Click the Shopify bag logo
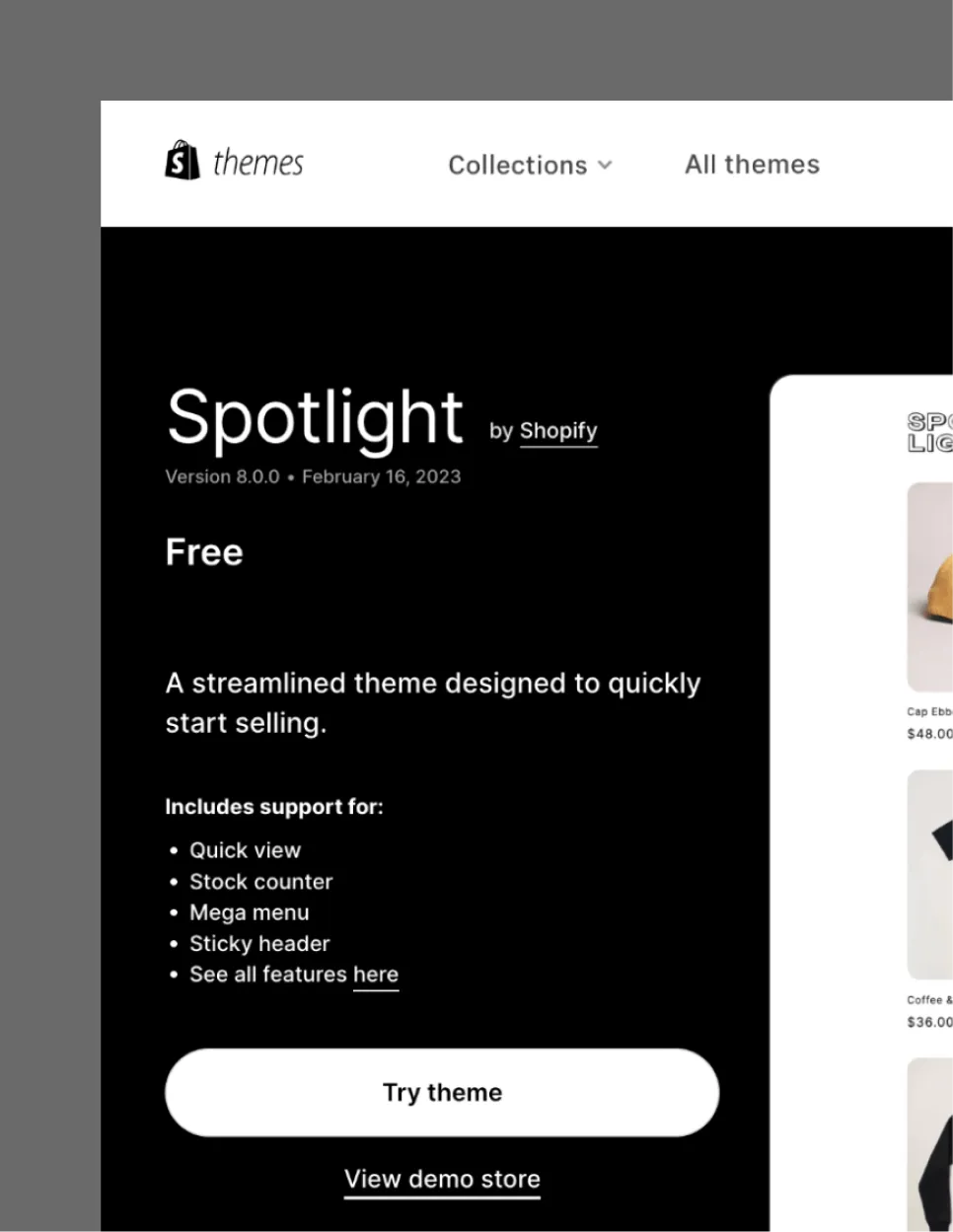The height and width of the screenshot is (1232, 953). [182, 159]
